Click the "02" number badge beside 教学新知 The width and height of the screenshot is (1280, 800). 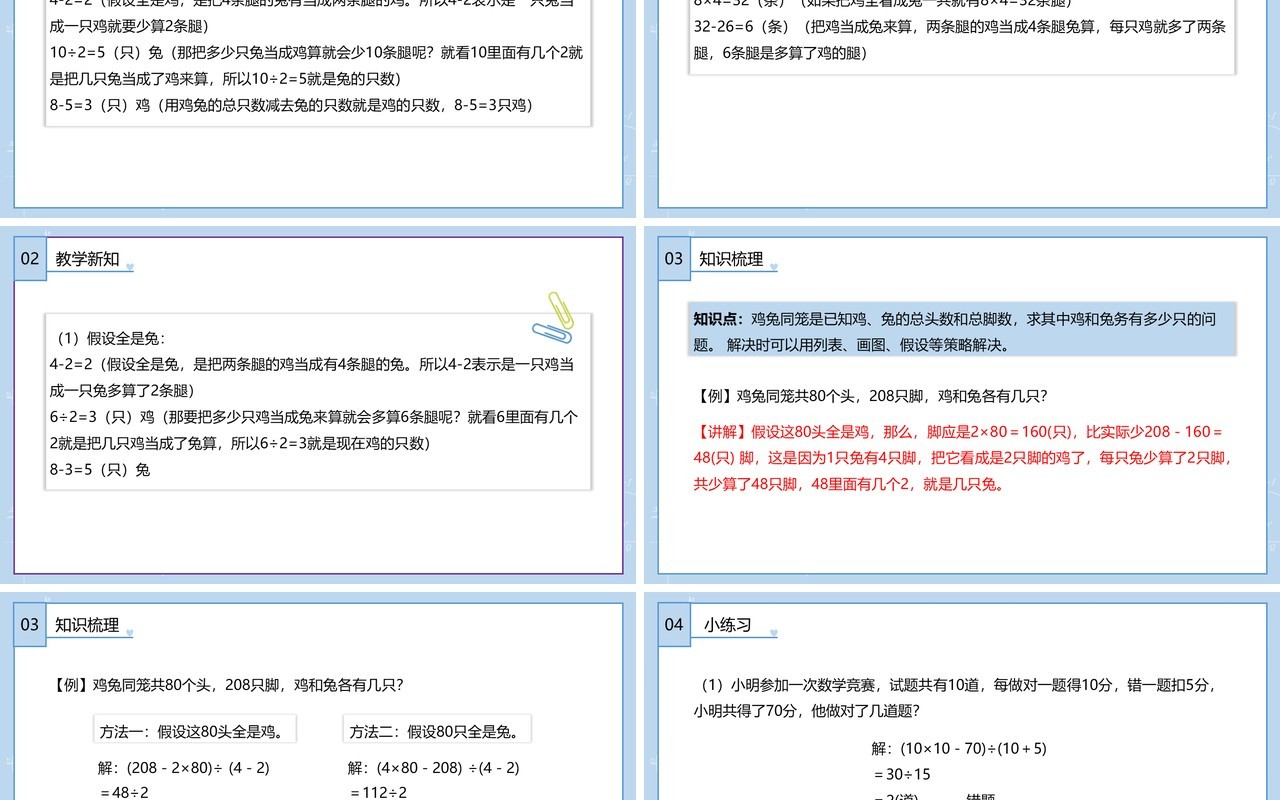point(30,259)
